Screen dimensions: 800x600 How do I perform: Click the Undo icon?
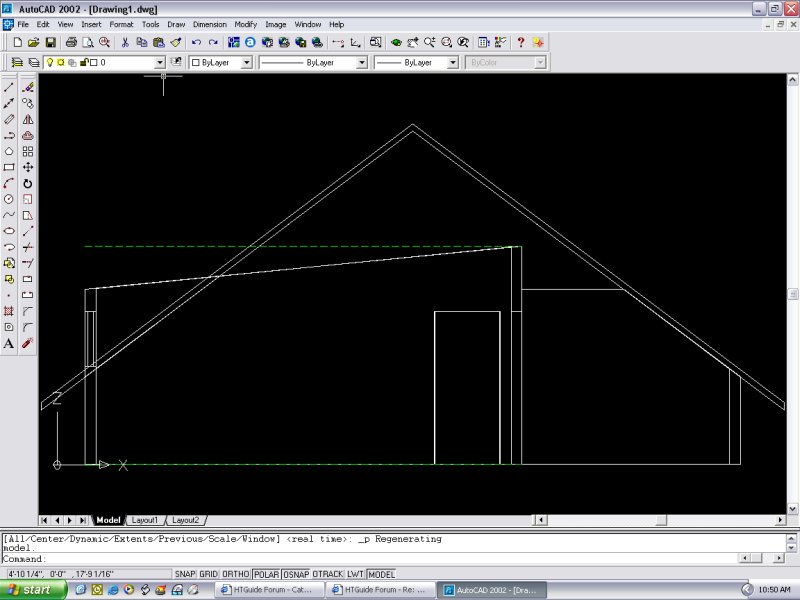pos(196,42)
